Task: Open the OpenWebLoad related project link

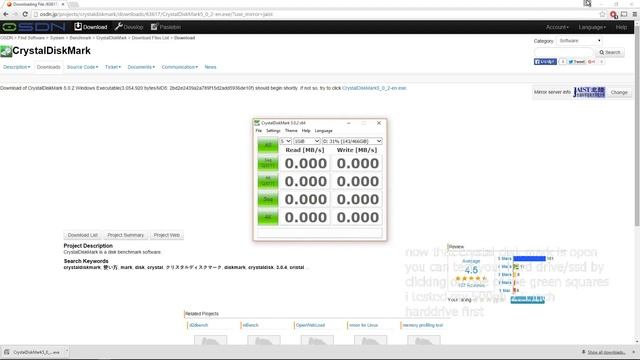Action: coord(310,325)
